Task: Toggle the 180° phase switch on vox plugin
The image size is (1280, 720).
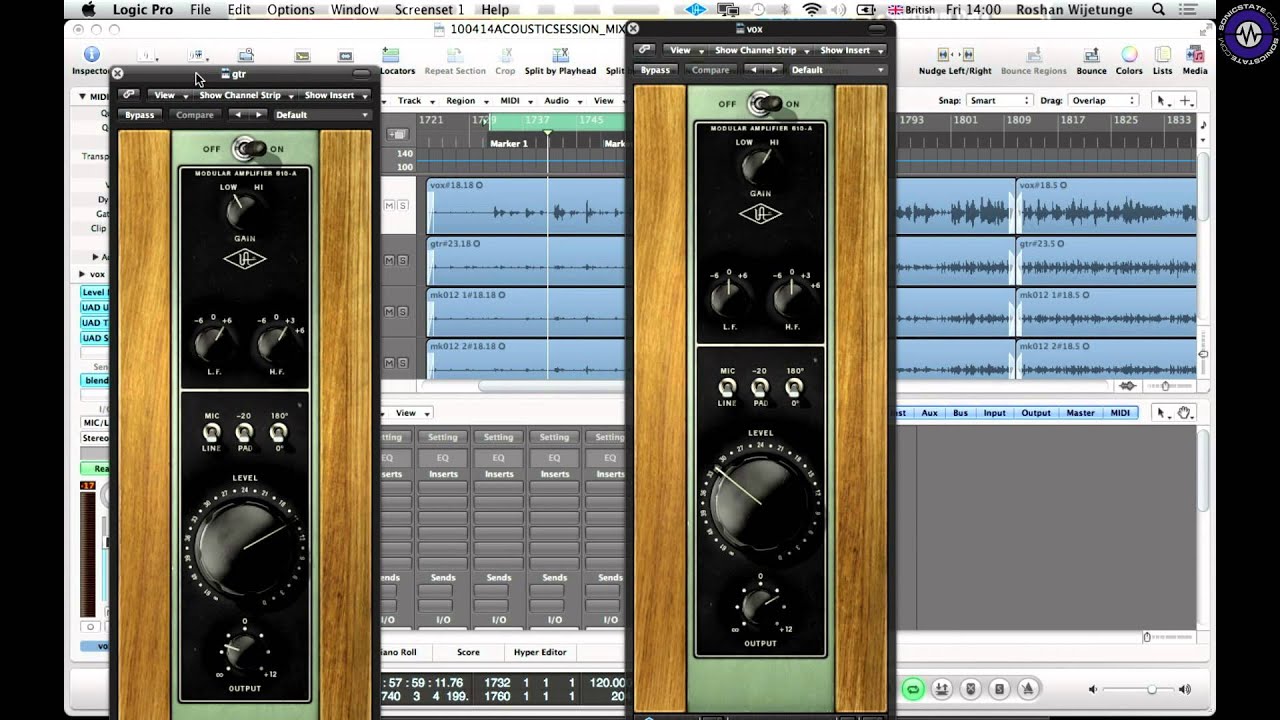Action: pyautogui.click(x=794, y=387)
